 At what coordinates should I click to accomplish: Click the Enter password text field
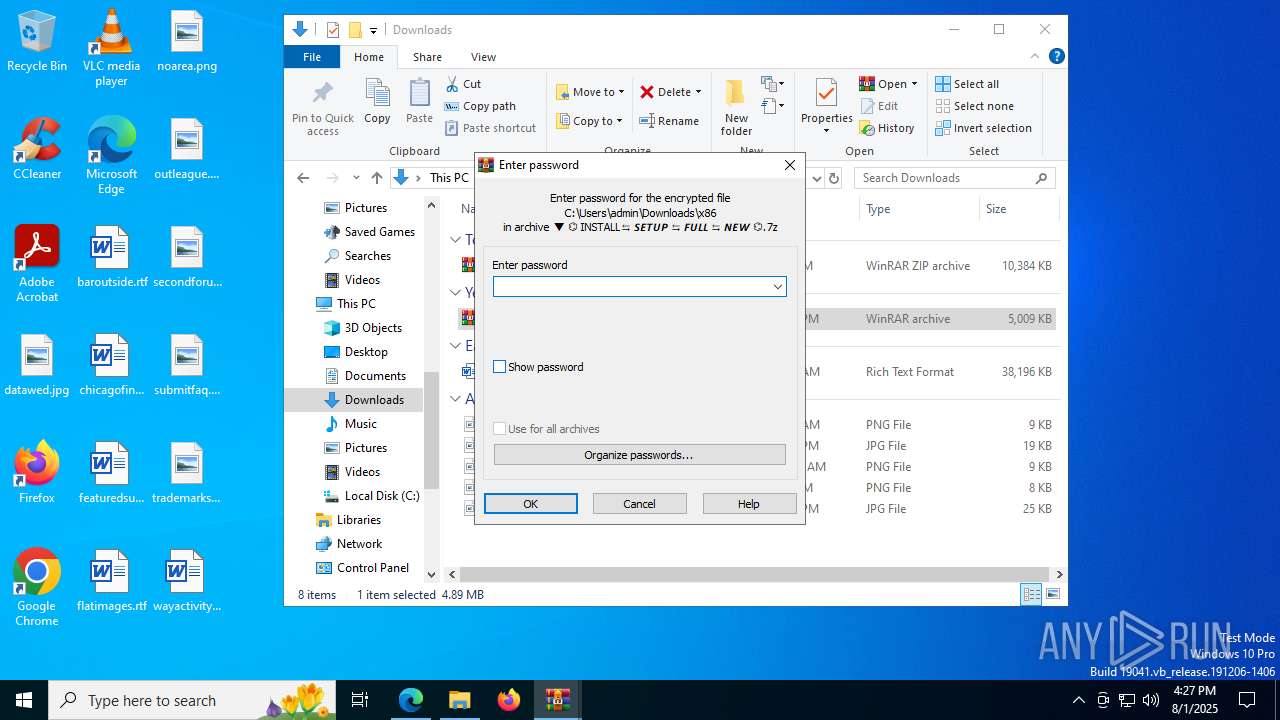coord(631,287)
